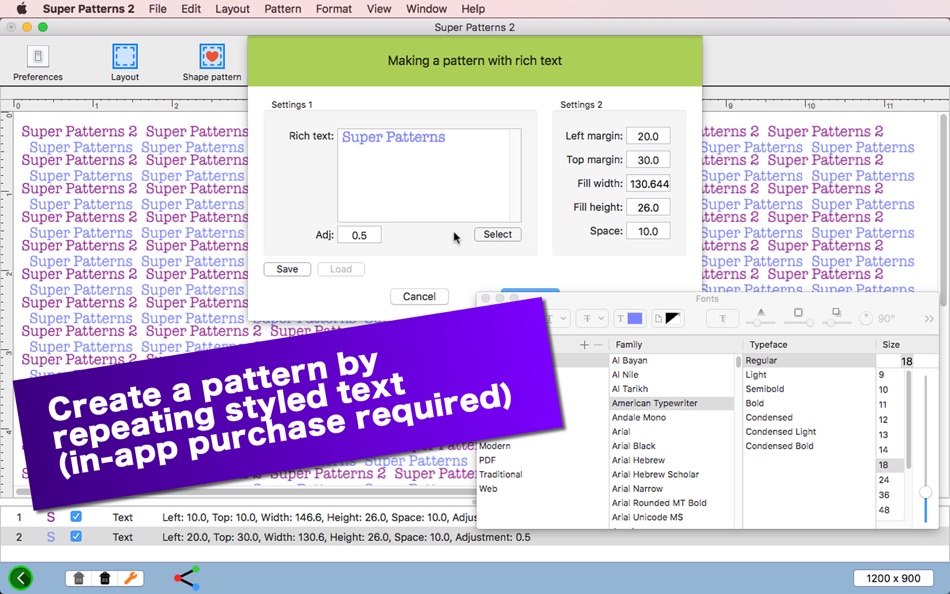
Task: Click the Fill height field
Action: point(648,207)
